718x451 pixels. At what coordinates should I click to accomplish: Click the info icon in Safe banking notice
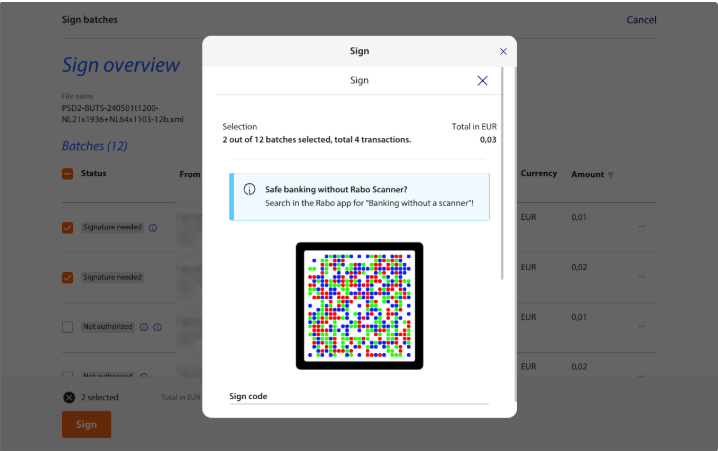tap(250, 189)
